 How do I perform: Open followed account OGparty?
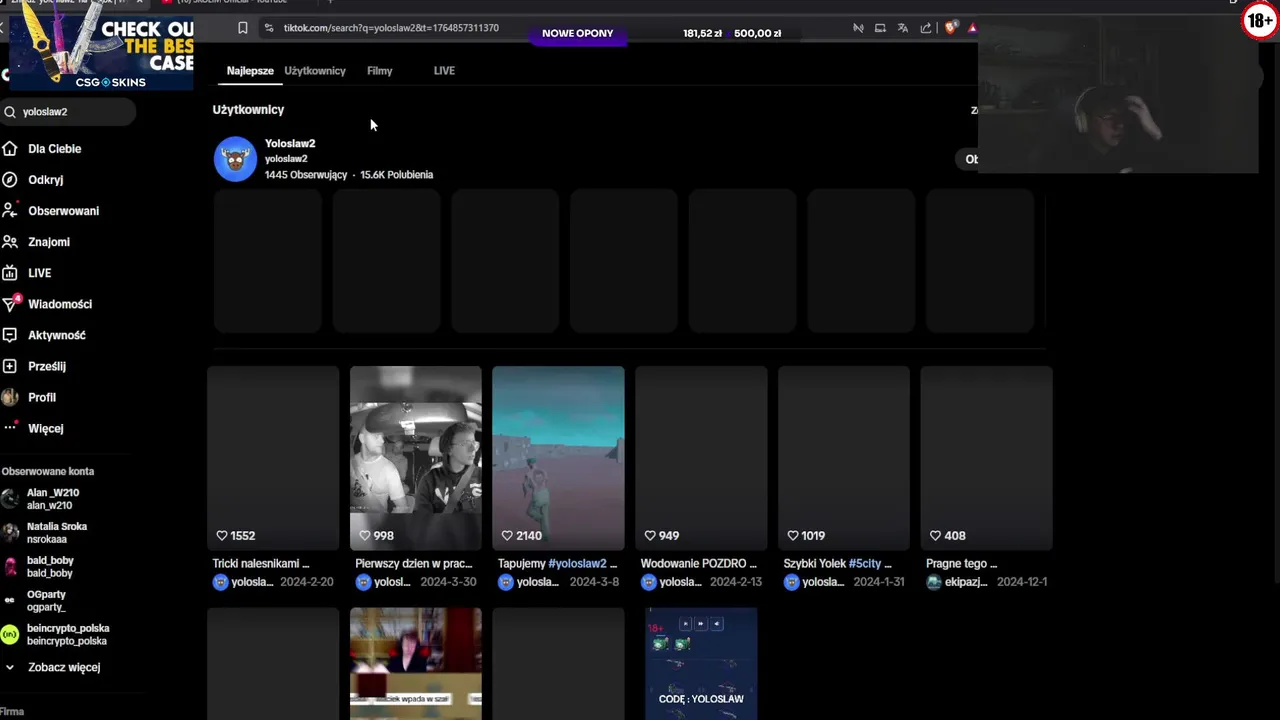[34, 601]
